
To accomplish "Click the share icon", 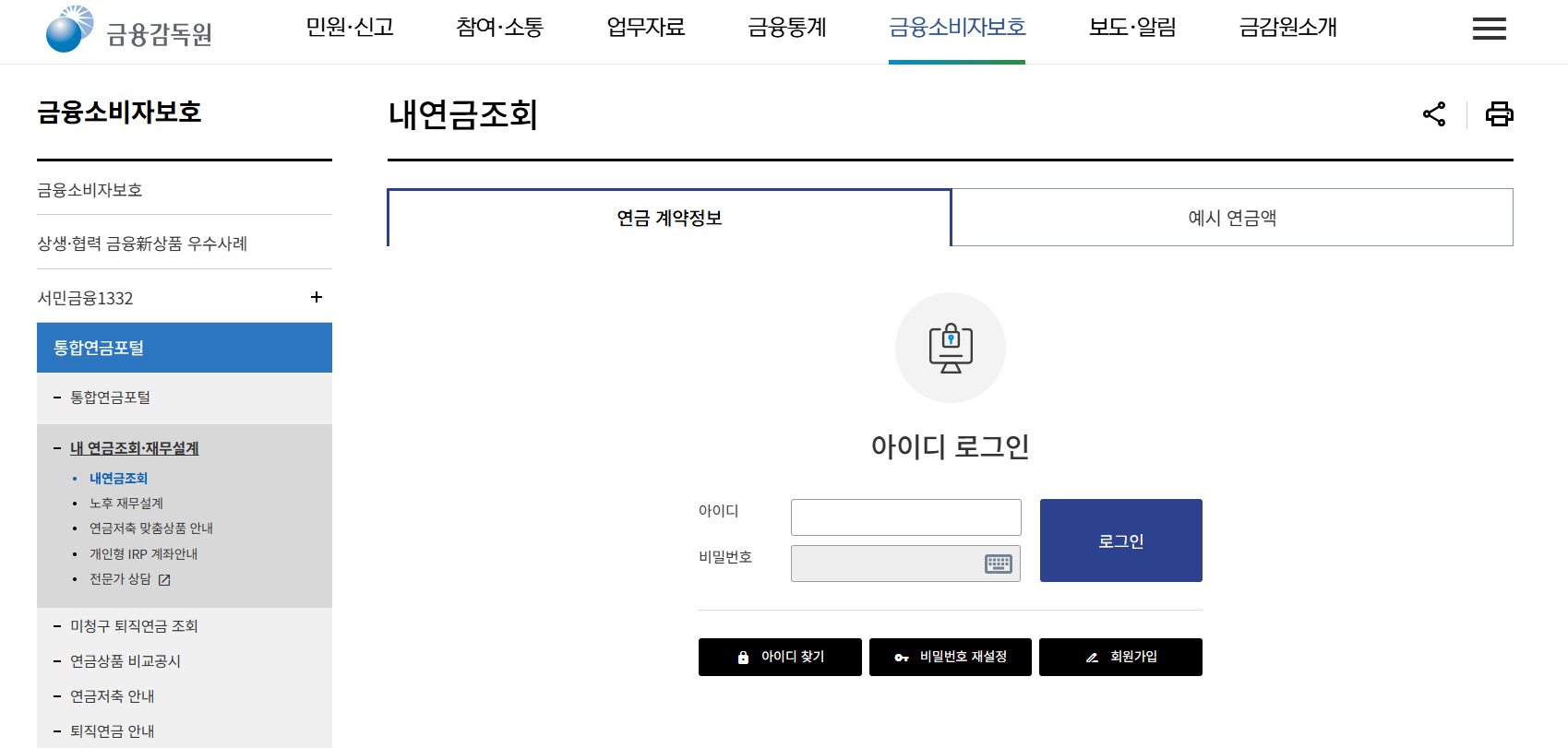I will click(1434, 114).
